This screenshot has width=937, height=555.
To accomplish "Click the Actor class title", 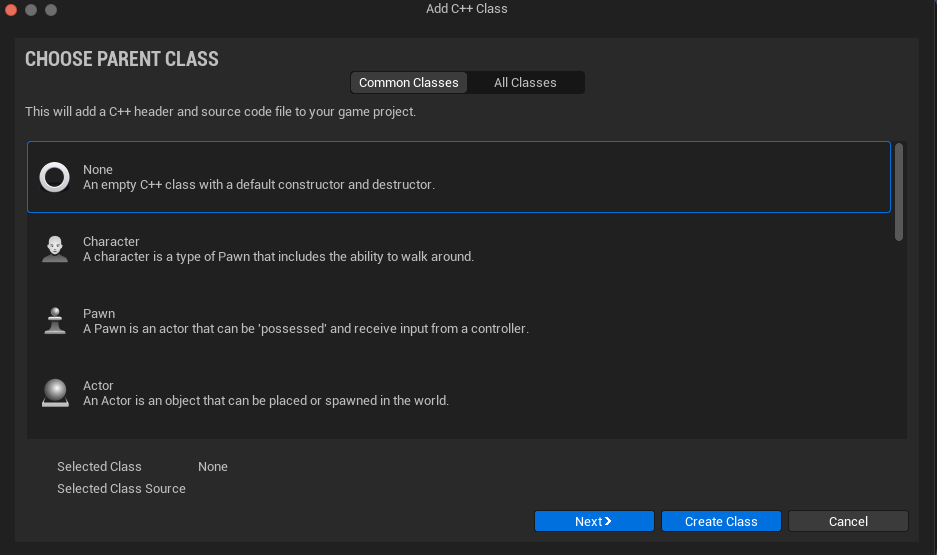I will tap(98, 385).
